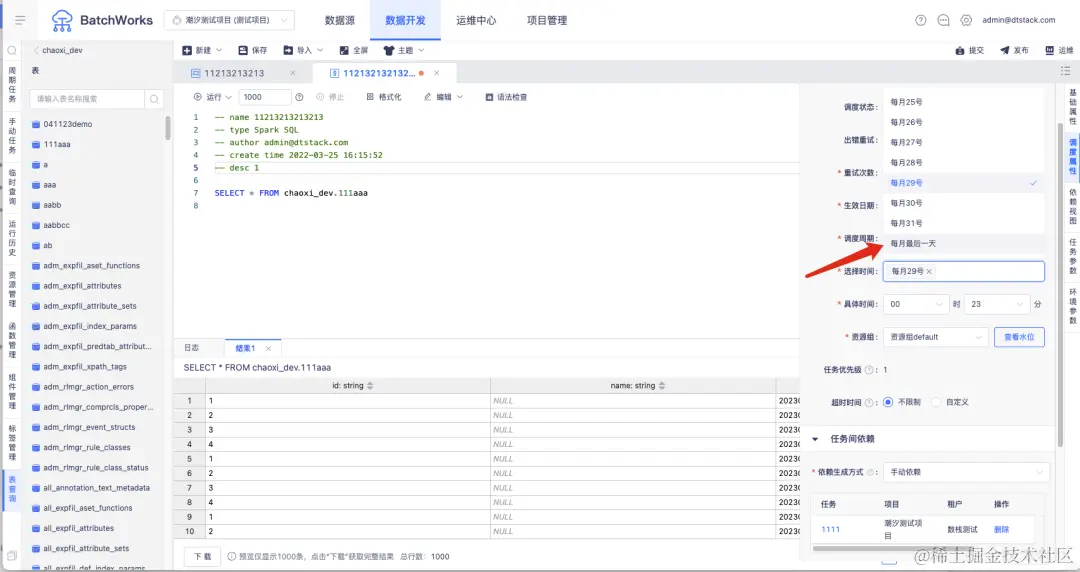This screenshot has width=1080, height=572.
Task: Click the 运维 operations icon
Action: (x=1050, y=50)
